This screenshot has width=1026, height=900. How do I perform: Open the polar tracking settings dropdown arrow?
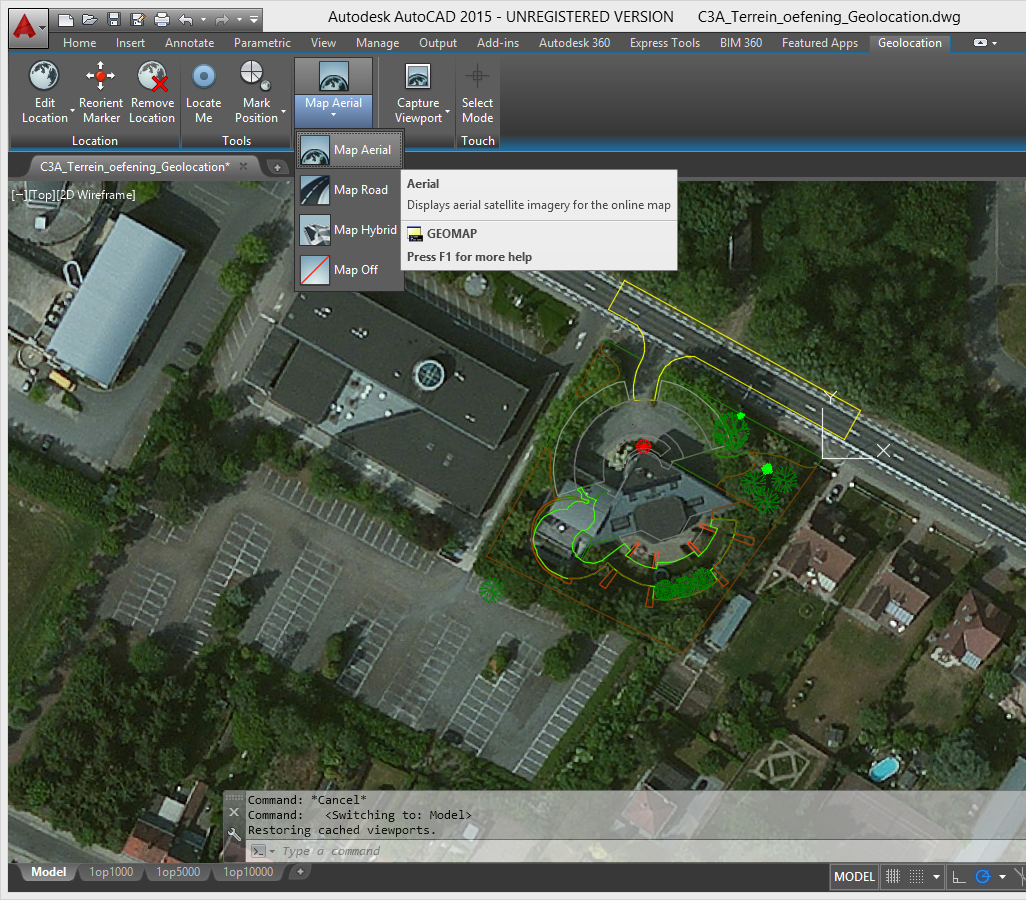point(1002,876)
